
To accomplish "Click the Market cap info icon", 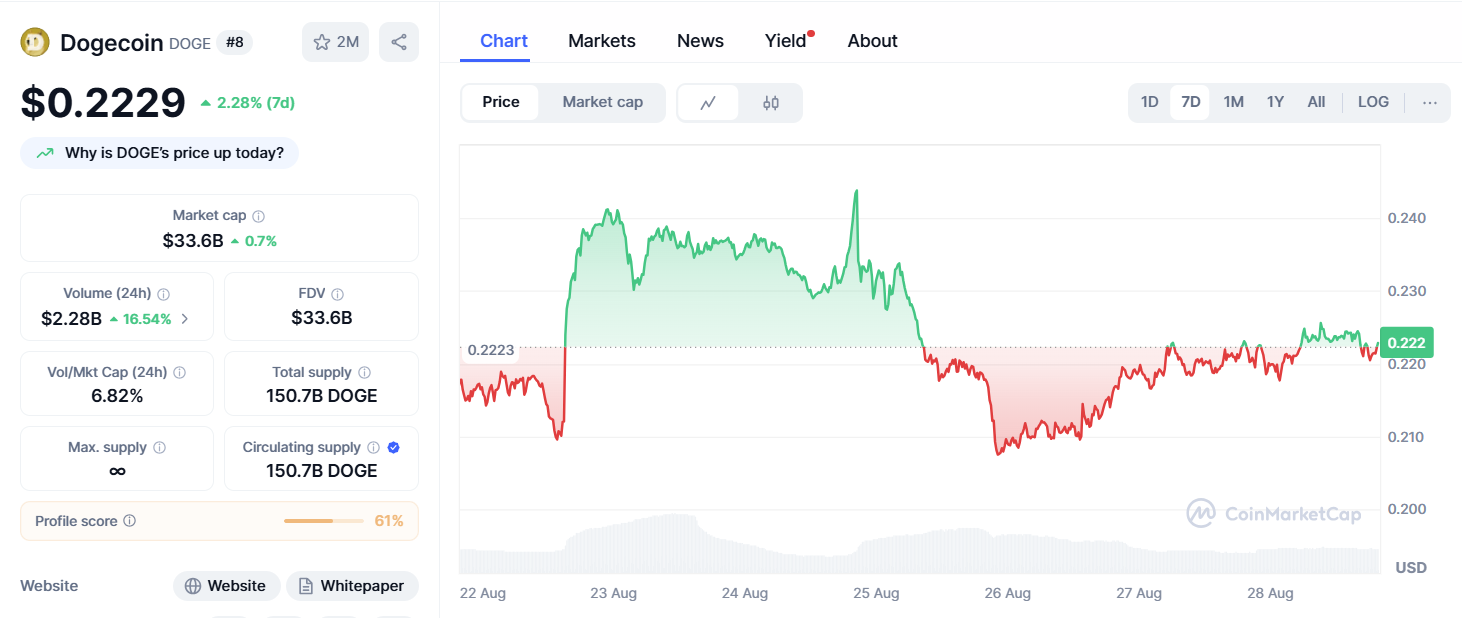I will coord(260,214).
